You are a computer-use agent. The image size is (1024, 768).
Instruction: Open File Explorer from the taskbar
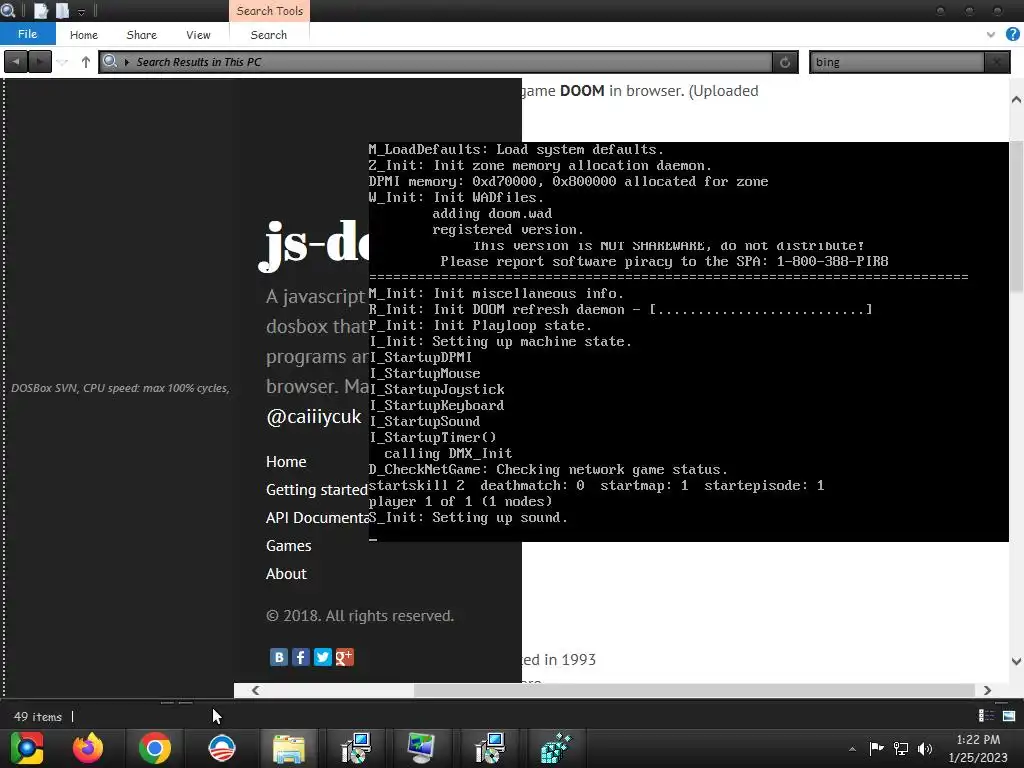click(289, 748)
